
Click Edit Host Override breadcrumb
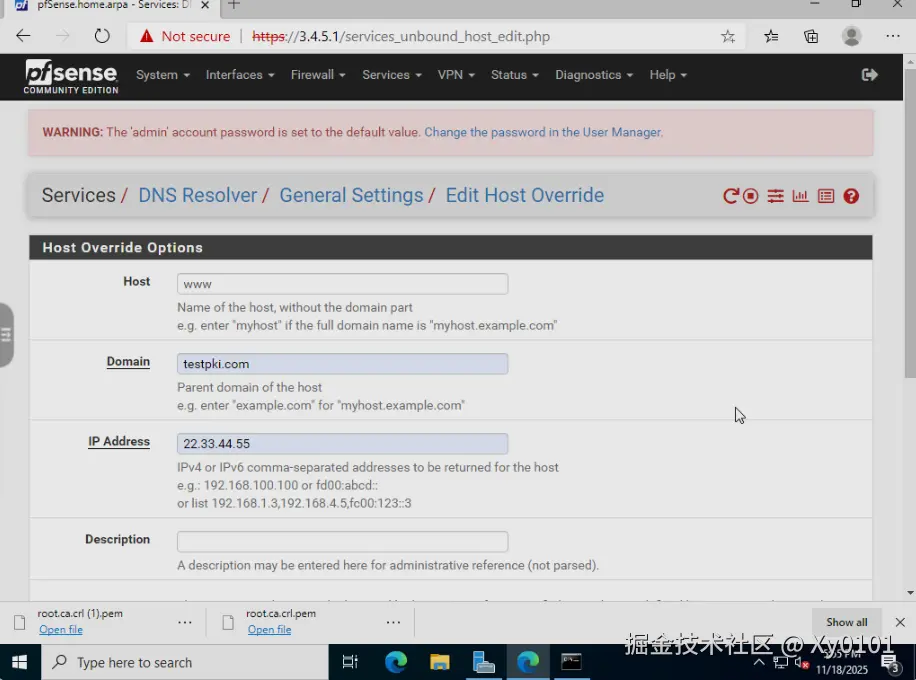pyautogui.click(x=525, y=195)
